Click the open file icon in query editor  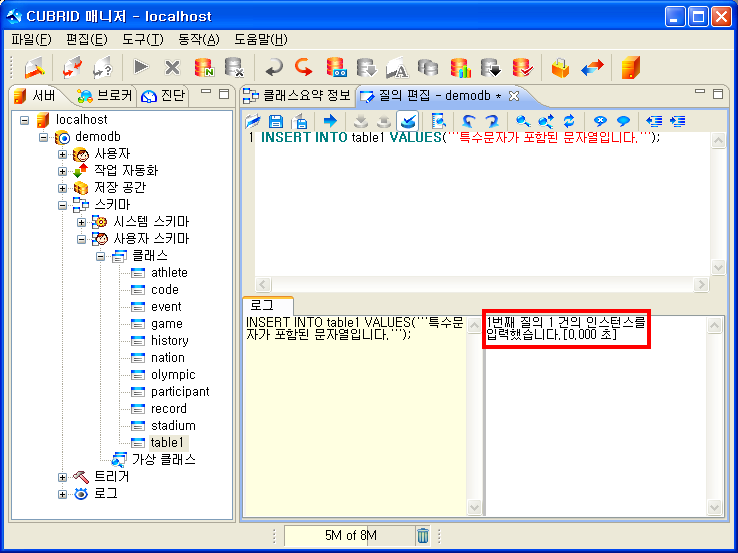255,121
